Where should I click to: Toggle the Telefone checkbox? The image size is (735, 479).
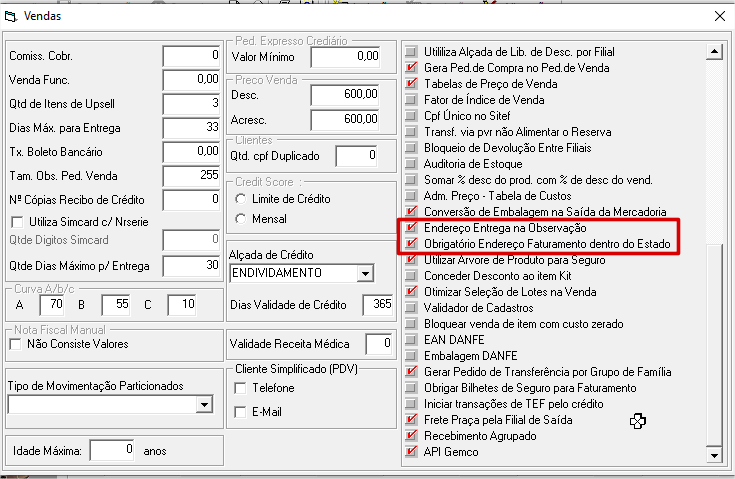[240, 388]
